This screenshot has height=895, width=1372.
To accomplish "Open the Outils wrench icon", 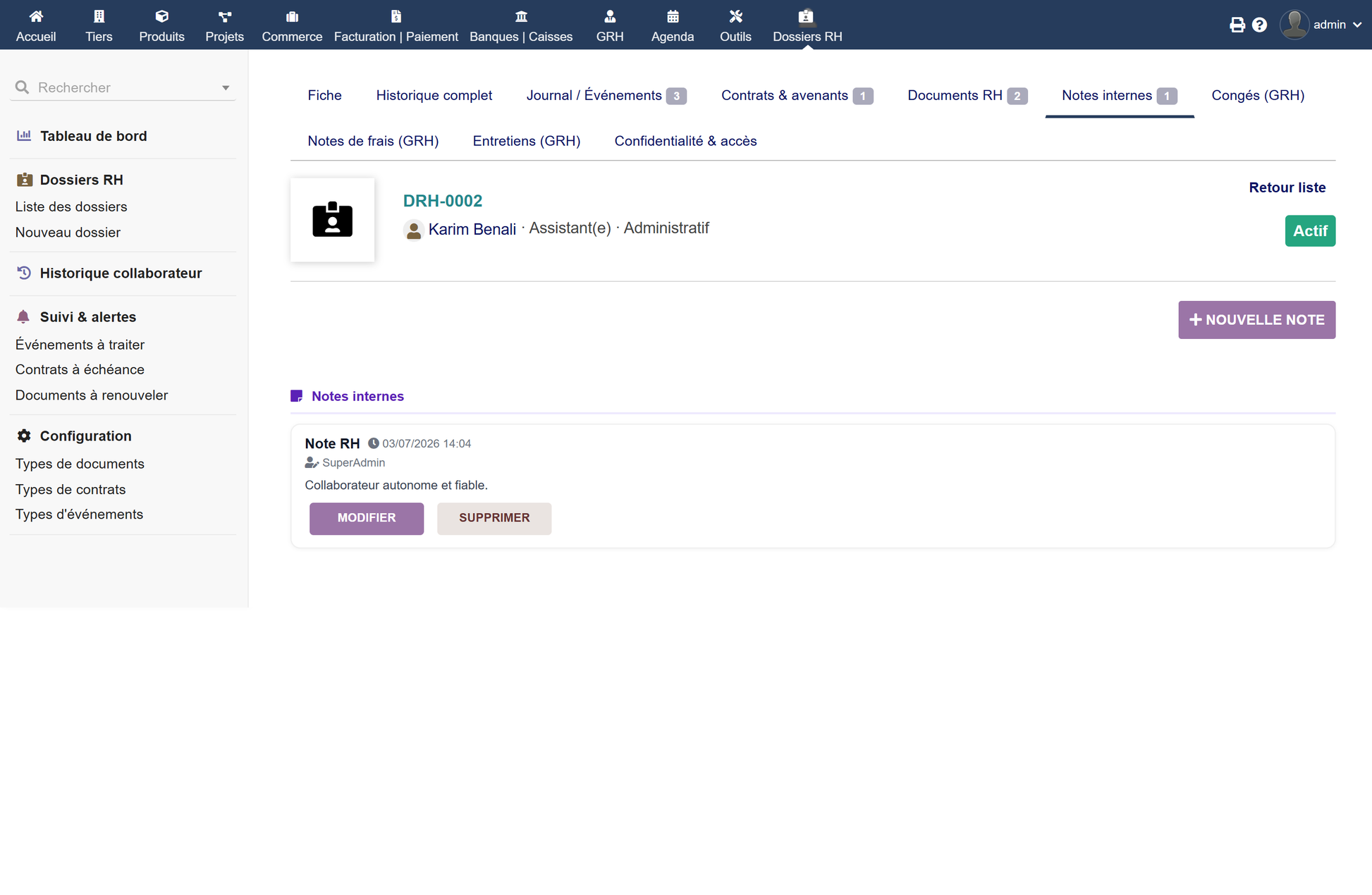I will 735,16.
